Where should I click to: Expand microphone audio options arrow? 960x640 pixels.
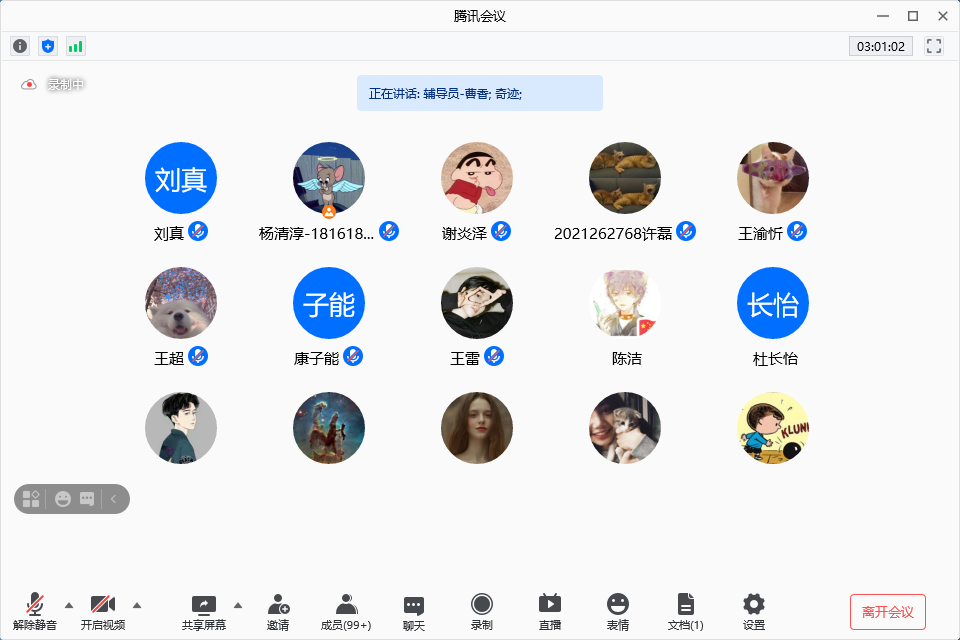69,604
